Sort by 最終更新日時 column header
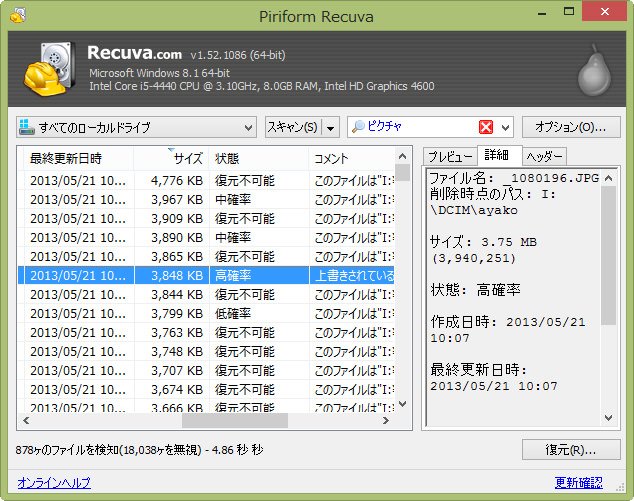The image size is (634, 501). [x=78, y=159]
